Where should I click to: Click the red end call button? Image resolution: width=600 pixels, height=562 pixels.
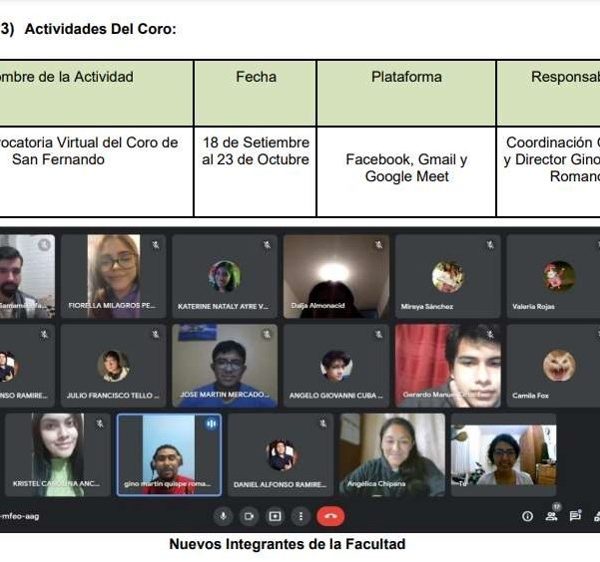click(331, 516)
